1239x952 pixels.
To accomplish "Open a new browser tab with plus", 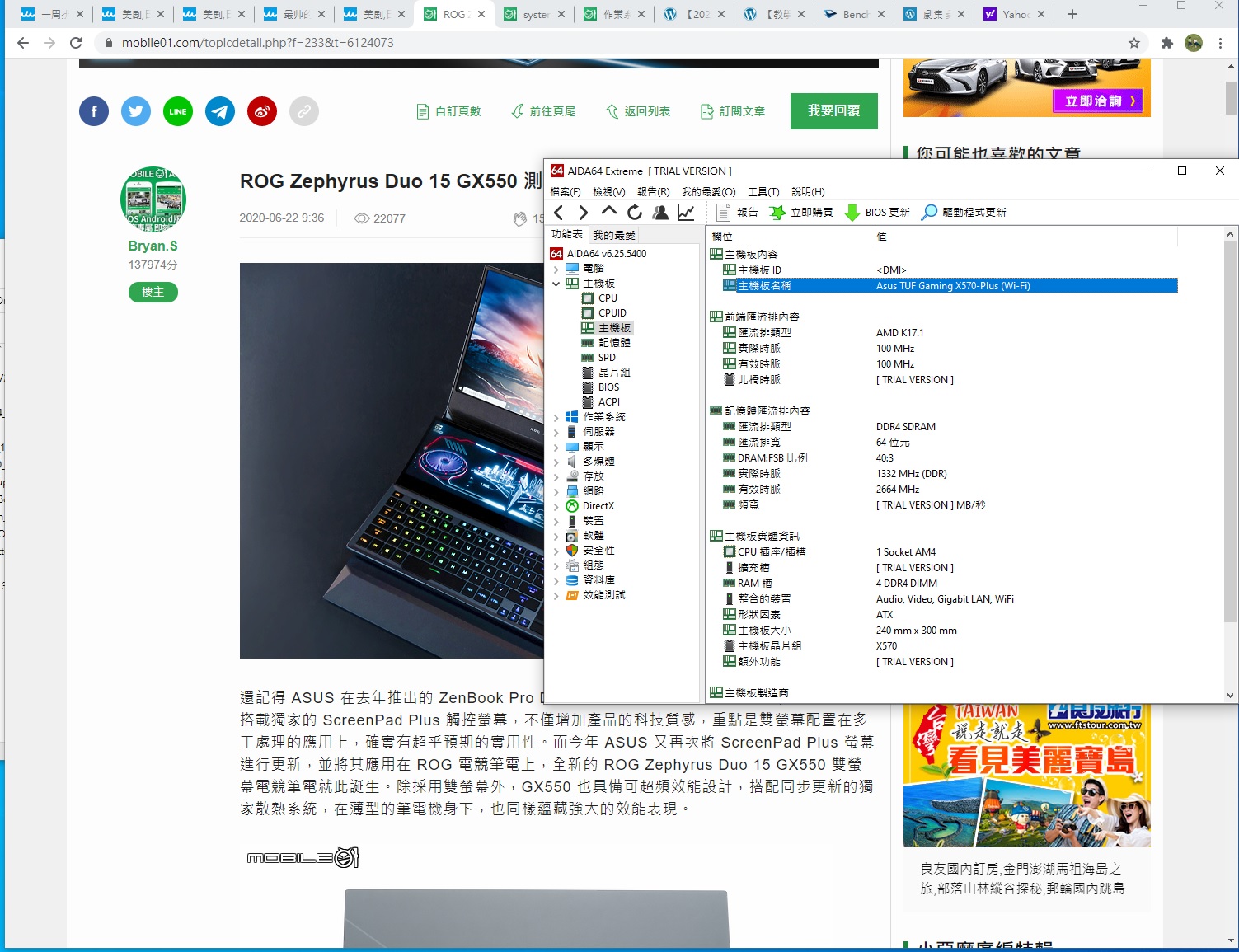I will [1072, 14].
